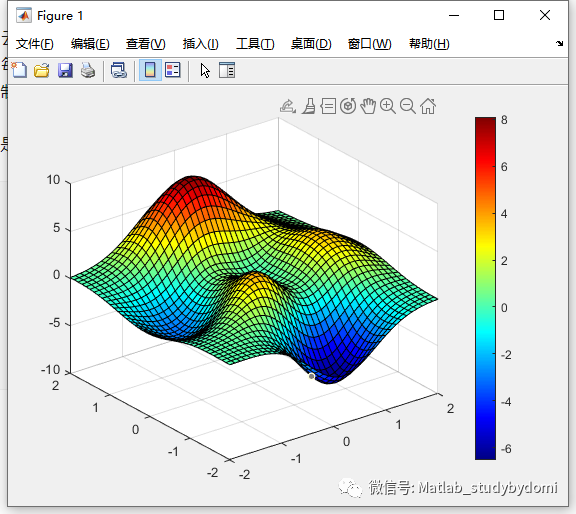
Task: Close the Figure 1 window
Action: tap(545, 15)
